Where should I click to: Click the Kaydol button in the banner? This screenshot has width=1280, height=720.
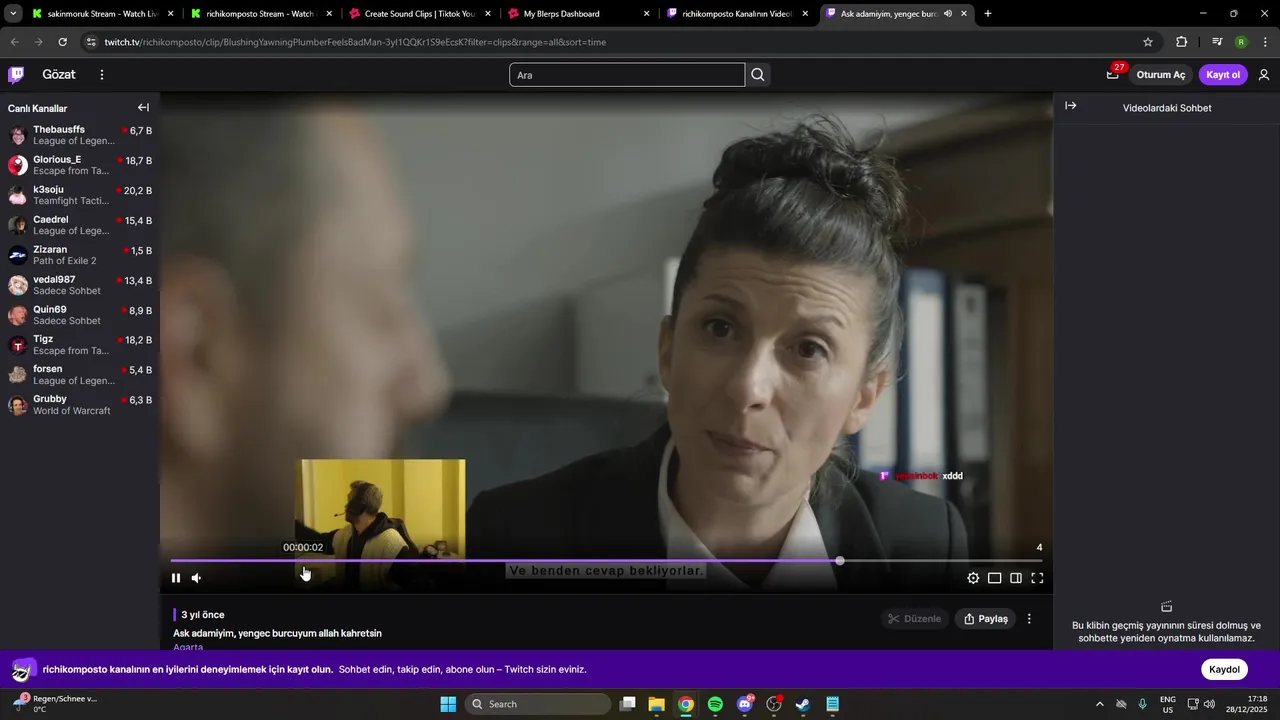(1224, 669)
